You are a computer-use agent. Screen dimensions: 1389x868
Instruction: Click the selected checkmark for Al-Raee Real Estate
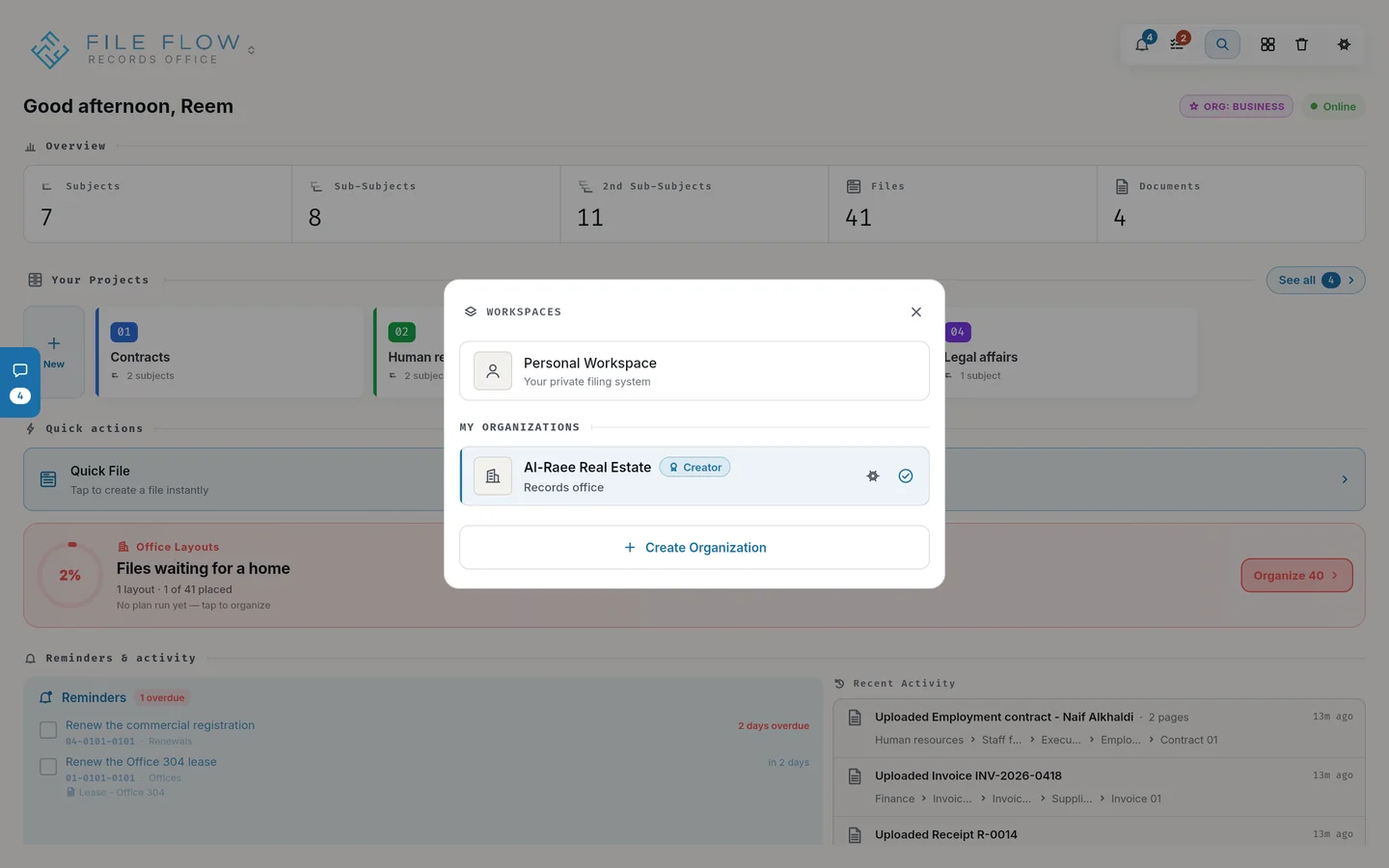pos(906,475)
